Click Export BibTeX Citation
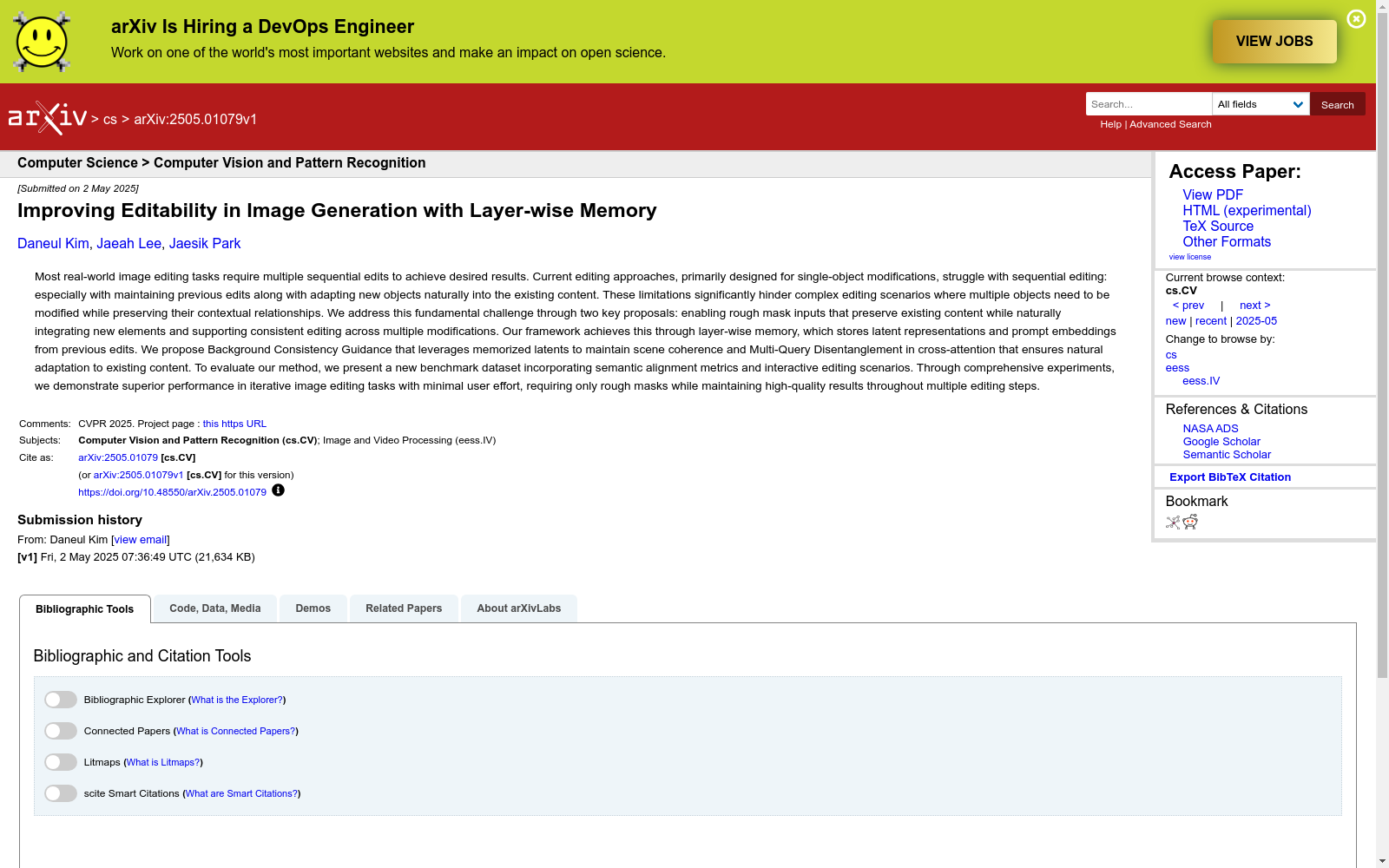Viewport: 1389px width, 868px height. pos(1229,477)
